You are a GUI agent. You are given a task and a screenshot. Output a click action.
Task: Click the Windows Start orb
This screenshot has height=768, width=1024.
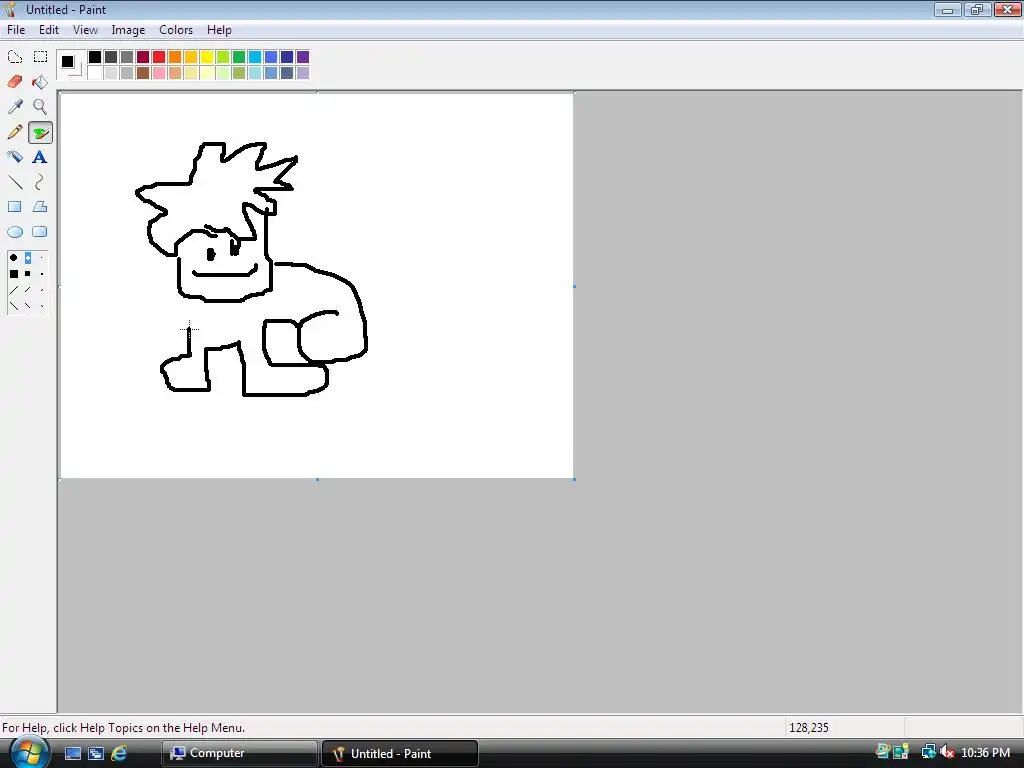(x=28, y=752)
